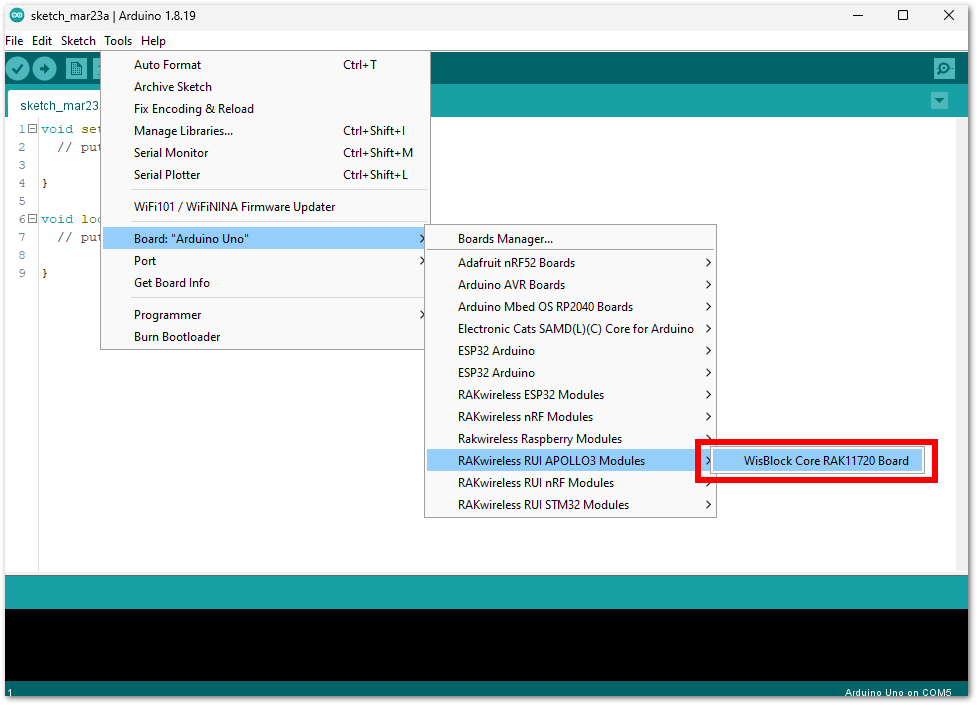Open the Serial Monitor magnifier icon
The width and height of the screenshot is (977, 705).
tap(944, 68)
